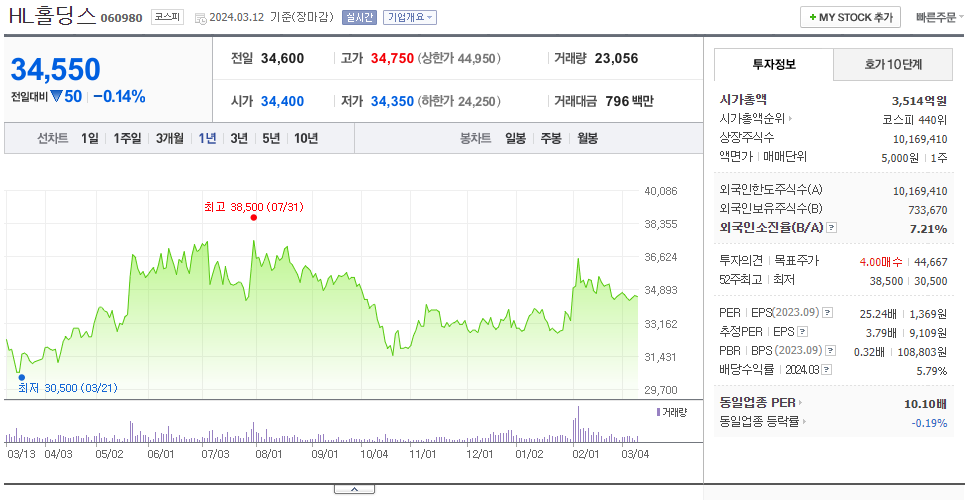
Task: Click the clock icon before 2024.03.12
Action: 200,18
